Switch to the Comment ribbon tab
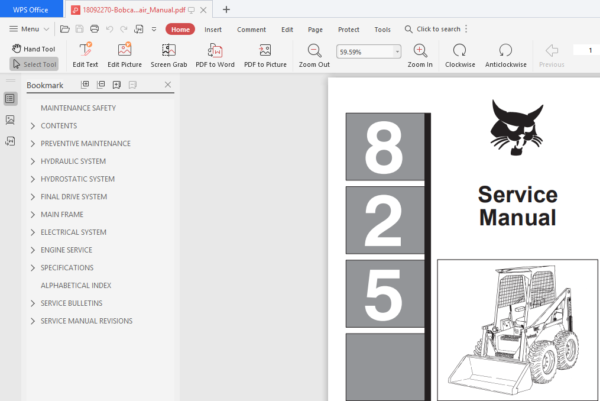 [251, 29]
